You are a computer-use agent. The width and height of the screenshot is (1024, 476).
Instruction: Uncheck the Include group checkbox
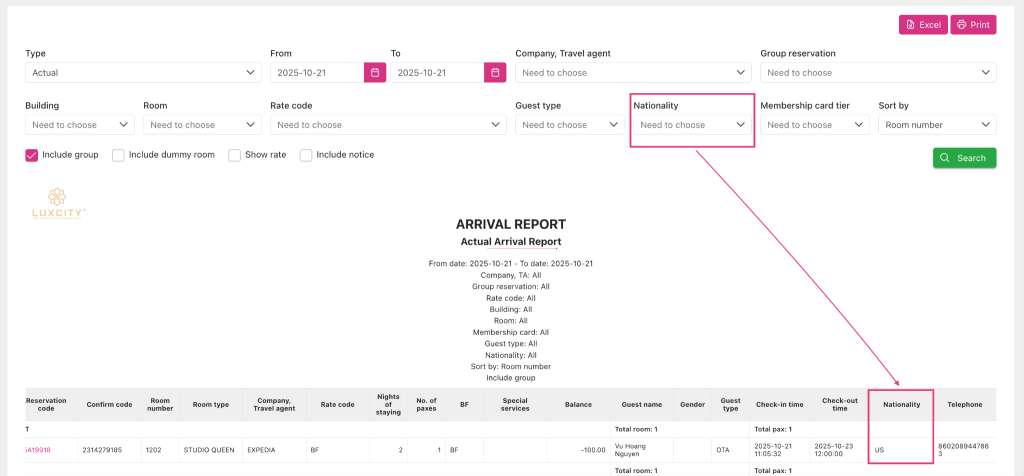[32, 155]
